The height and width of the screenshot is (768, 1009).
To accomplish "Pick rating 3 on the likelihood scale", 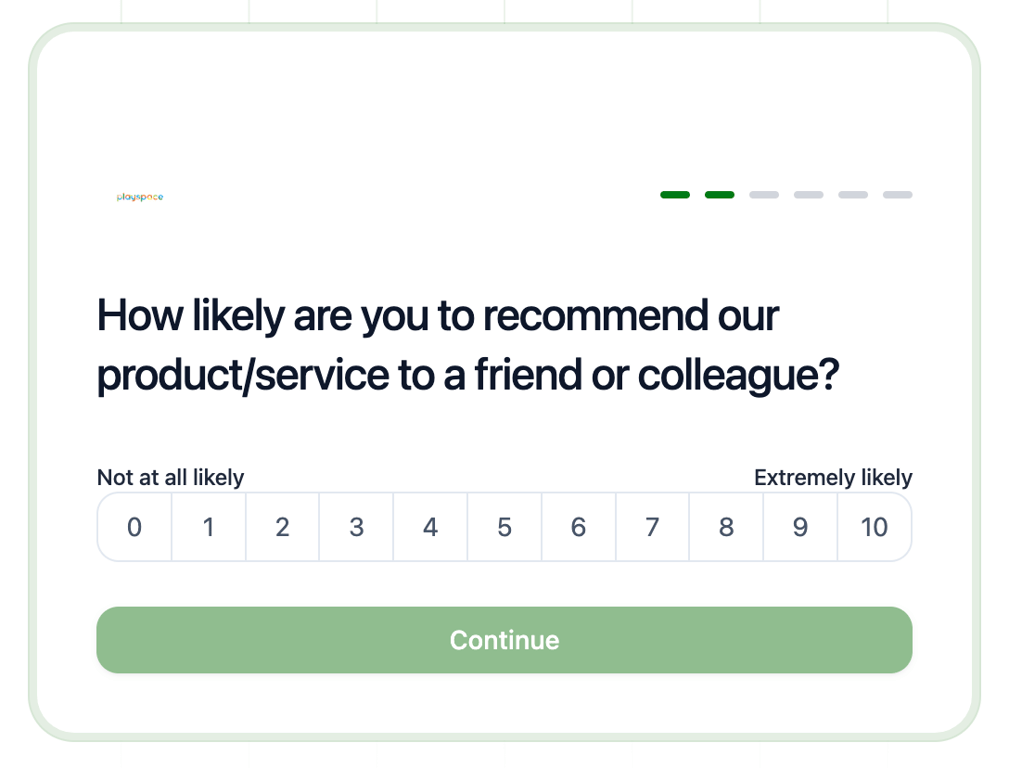I will point(356,527).
